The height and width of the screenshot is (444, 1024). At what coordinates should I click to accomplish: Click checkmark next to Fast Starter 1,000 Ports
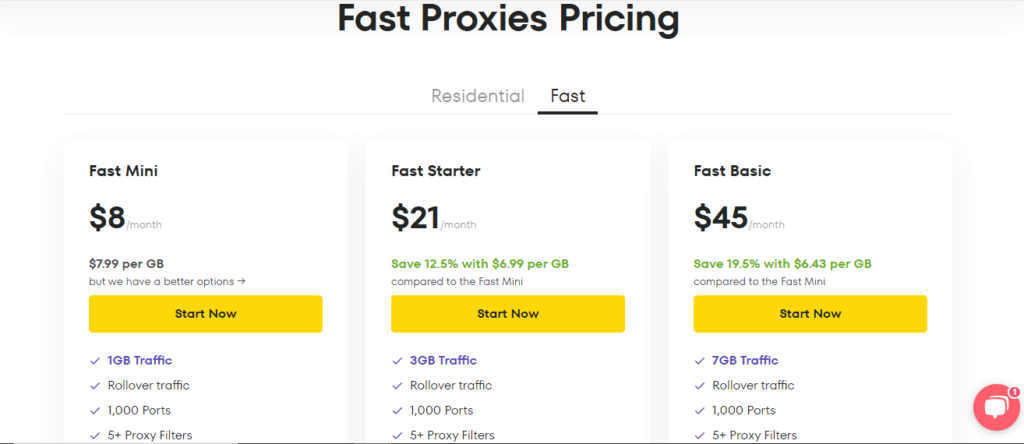point(397,410)
